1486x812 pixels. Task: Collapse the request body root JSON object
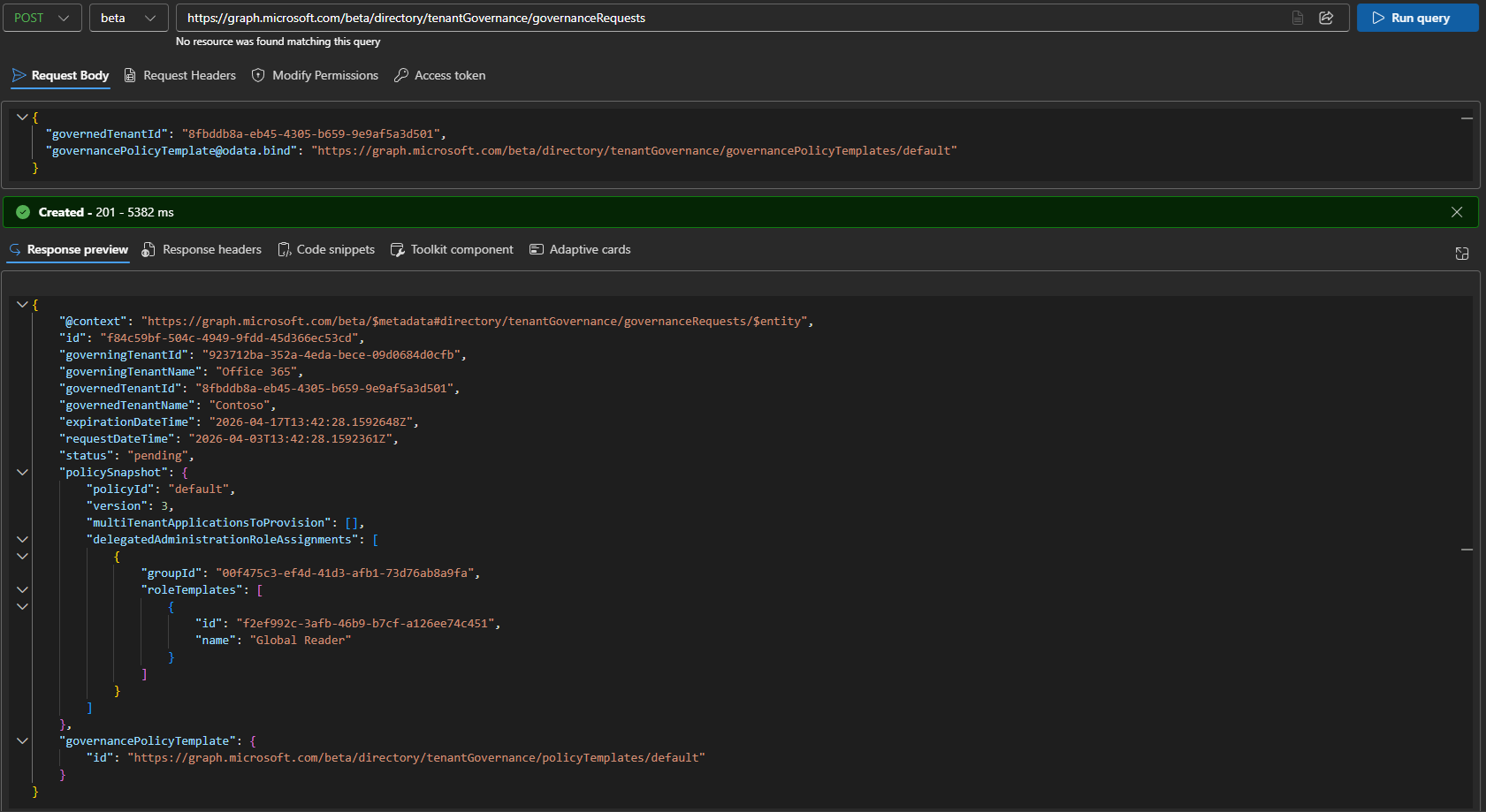tap(22, 117)
